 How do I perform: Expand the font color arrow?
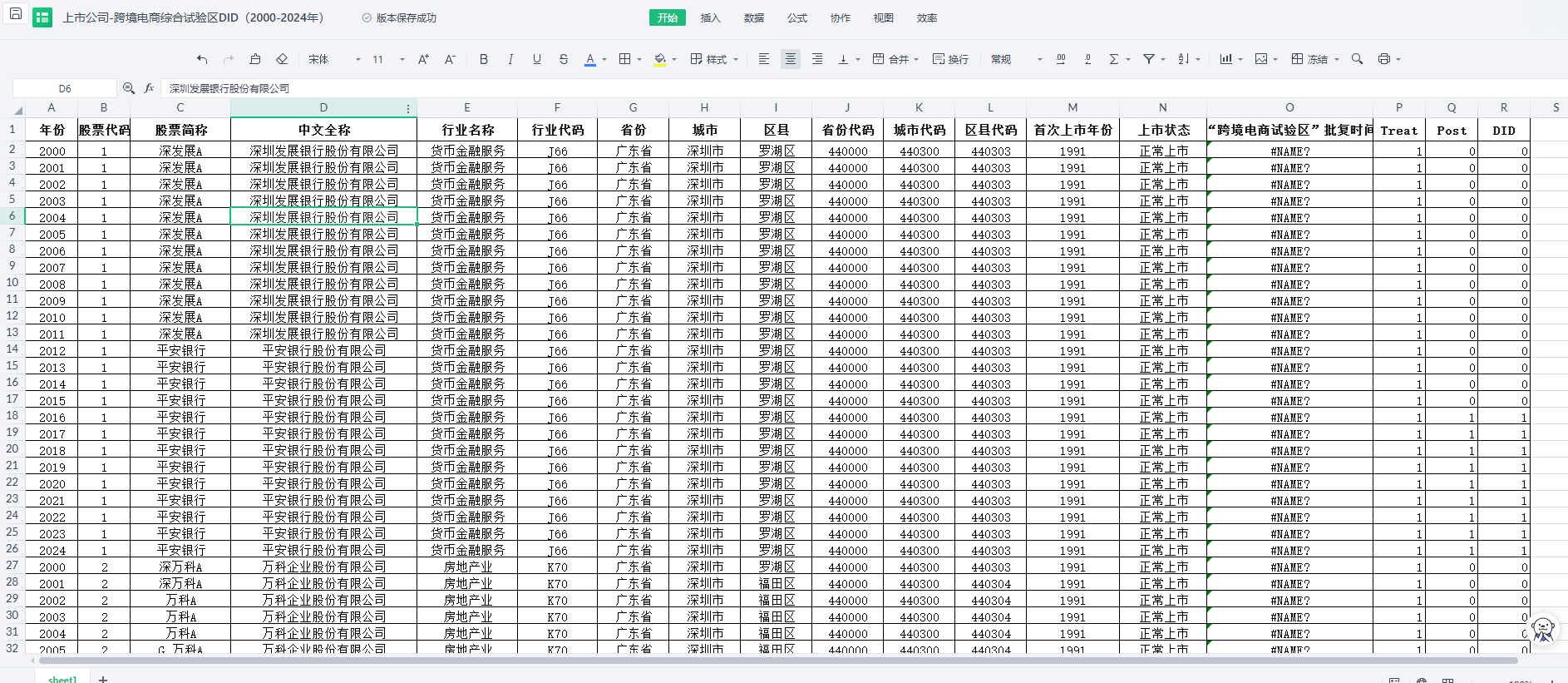604,60
